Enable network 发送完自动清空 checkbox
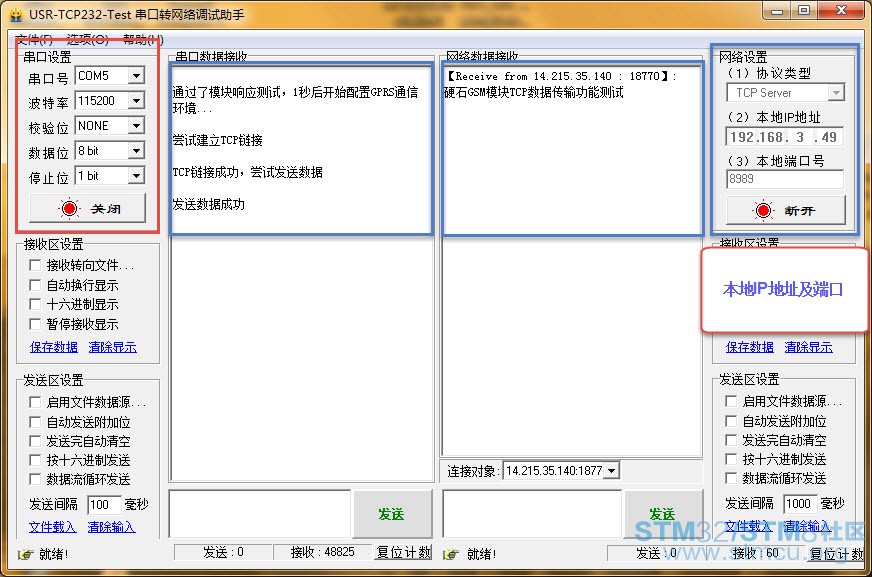The height and width of the screenshot is (577, 872). [731, 440]
